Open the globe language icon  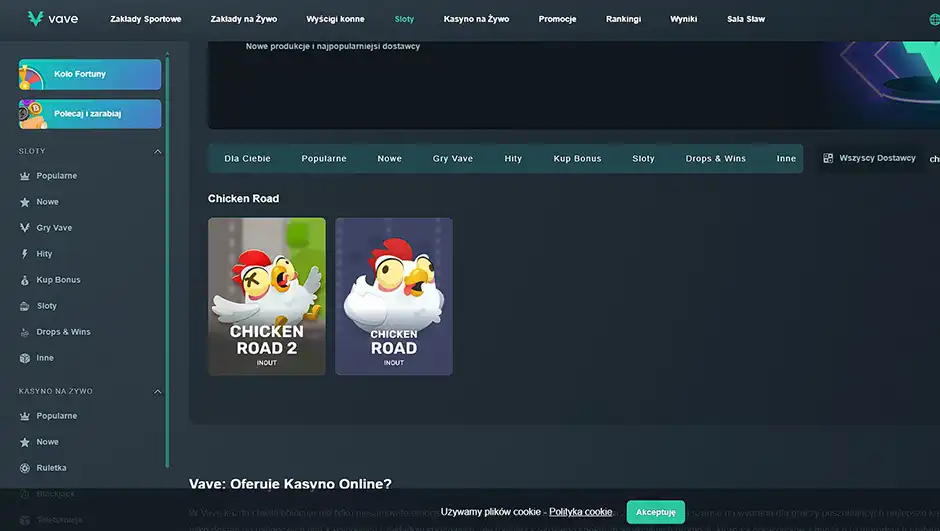(x=934, y=19)
